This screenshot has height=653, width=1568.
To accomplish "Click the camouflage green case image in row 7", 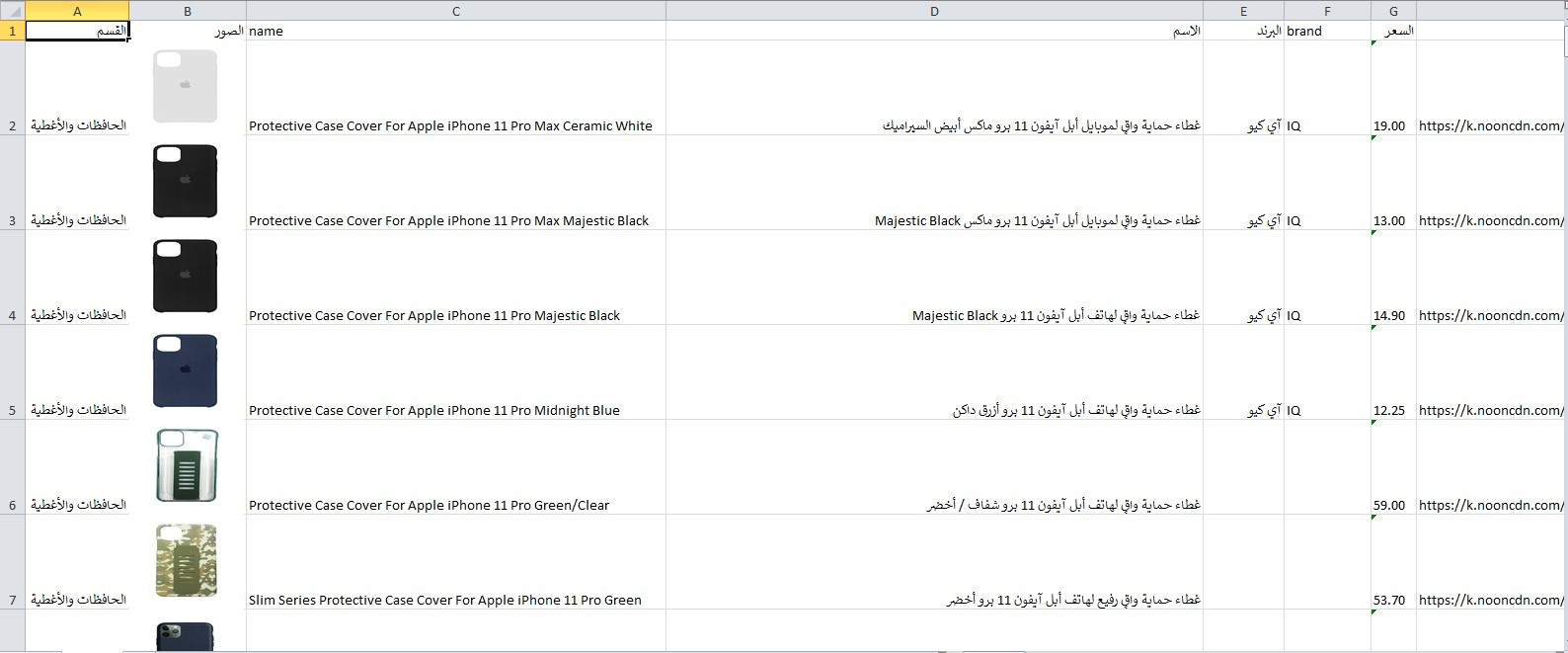I will pyautogui.click(x=187, y=561).
